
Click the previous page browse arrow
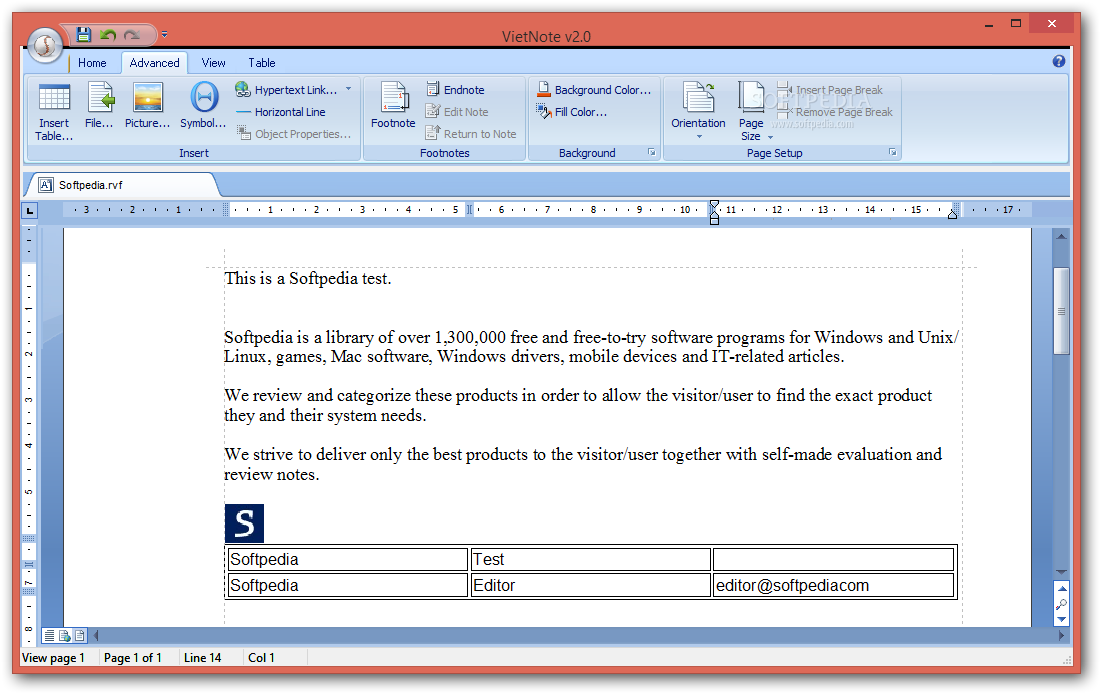1062,589
